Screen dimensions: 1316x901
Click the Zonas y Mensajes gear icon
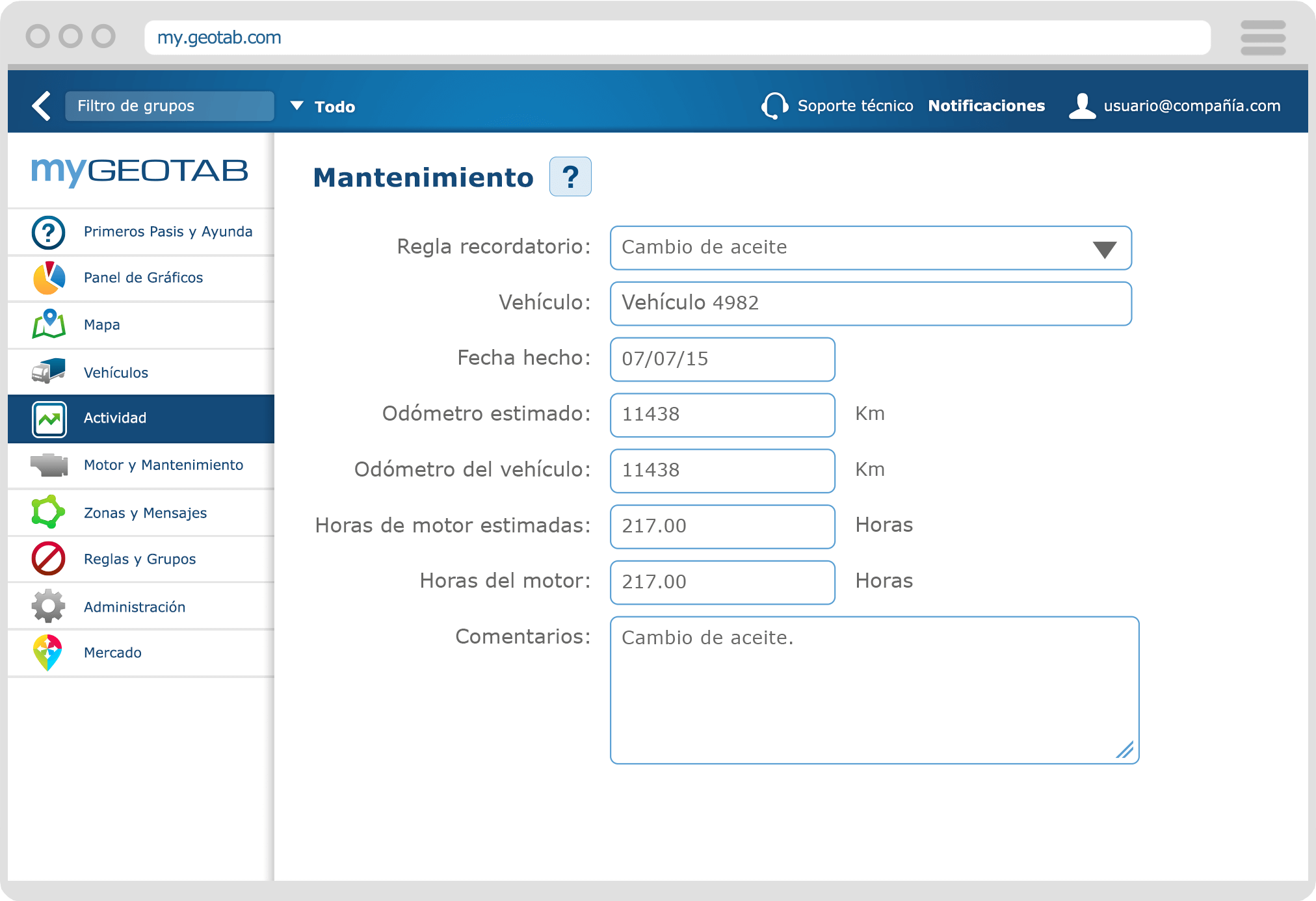click(x=48, y=512)
